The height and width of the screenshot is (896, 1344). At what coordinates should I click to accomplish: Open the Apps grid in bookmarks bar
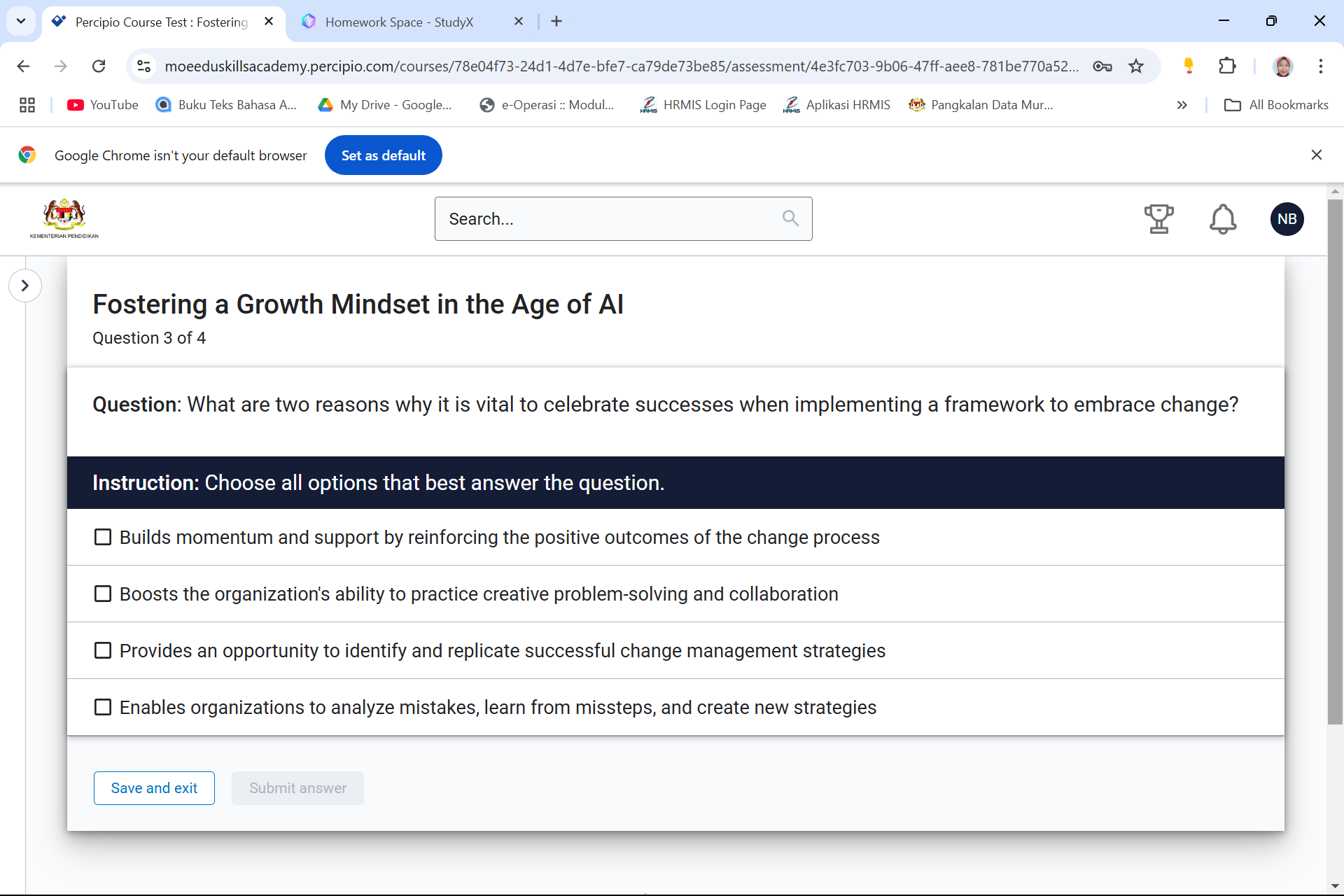[27, 105]
